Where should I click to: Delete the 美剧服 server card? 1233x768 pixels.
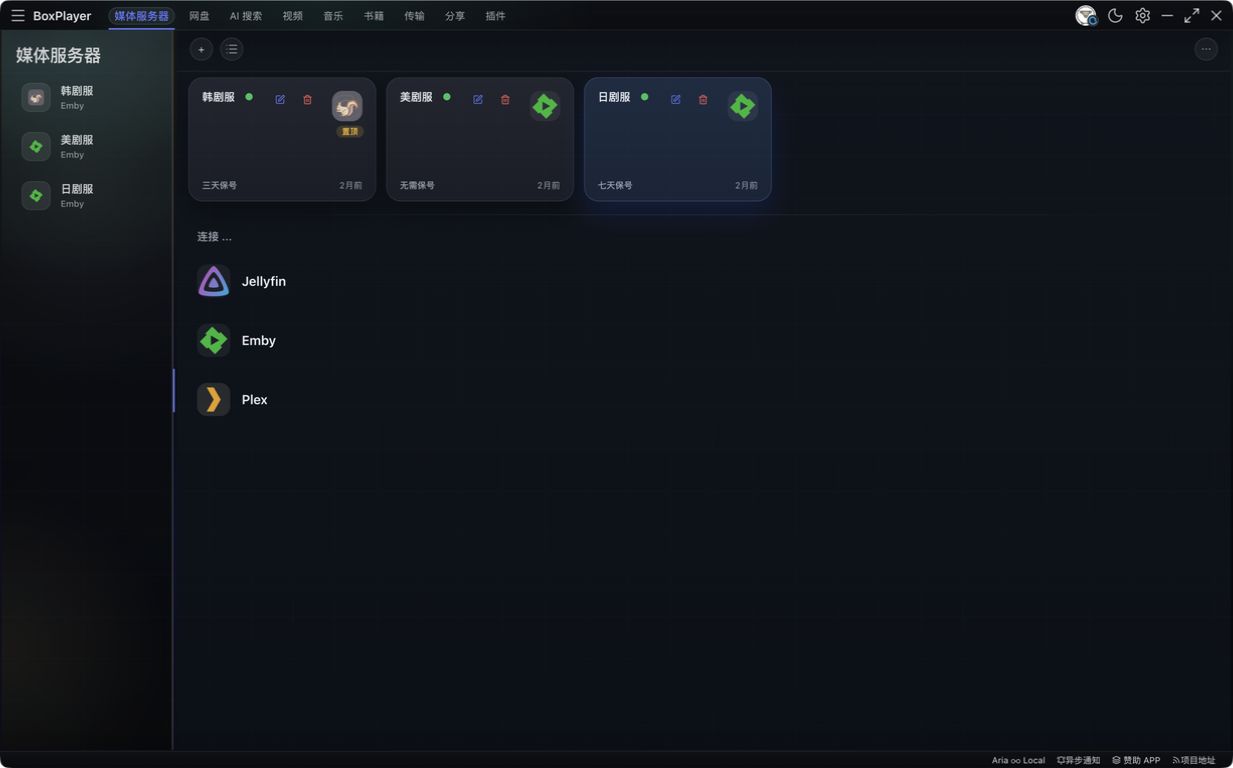tap(505, 99)
